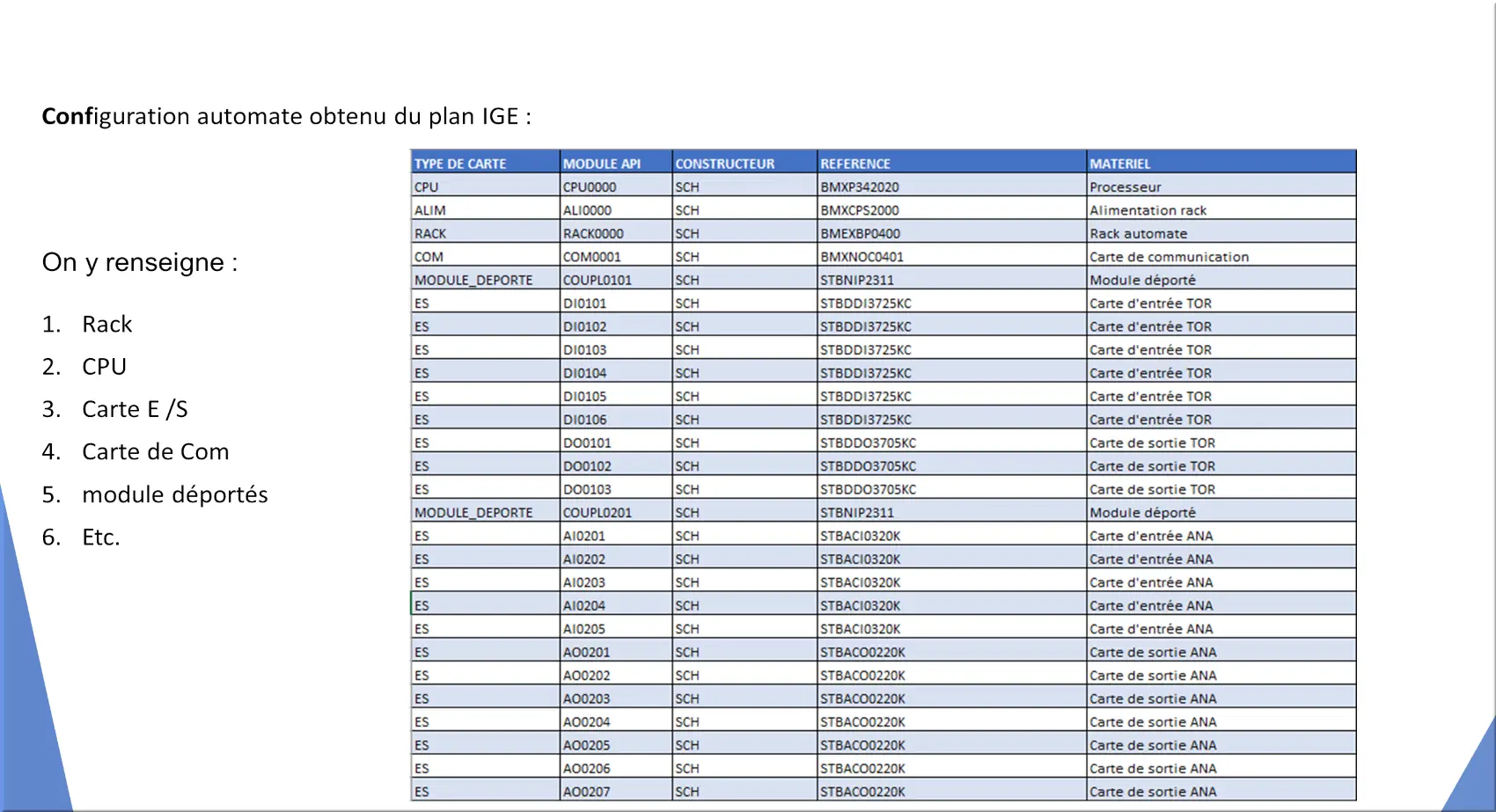
Task: Click STBACI0320K in the AI0201 row
Action: coord(952,536)
